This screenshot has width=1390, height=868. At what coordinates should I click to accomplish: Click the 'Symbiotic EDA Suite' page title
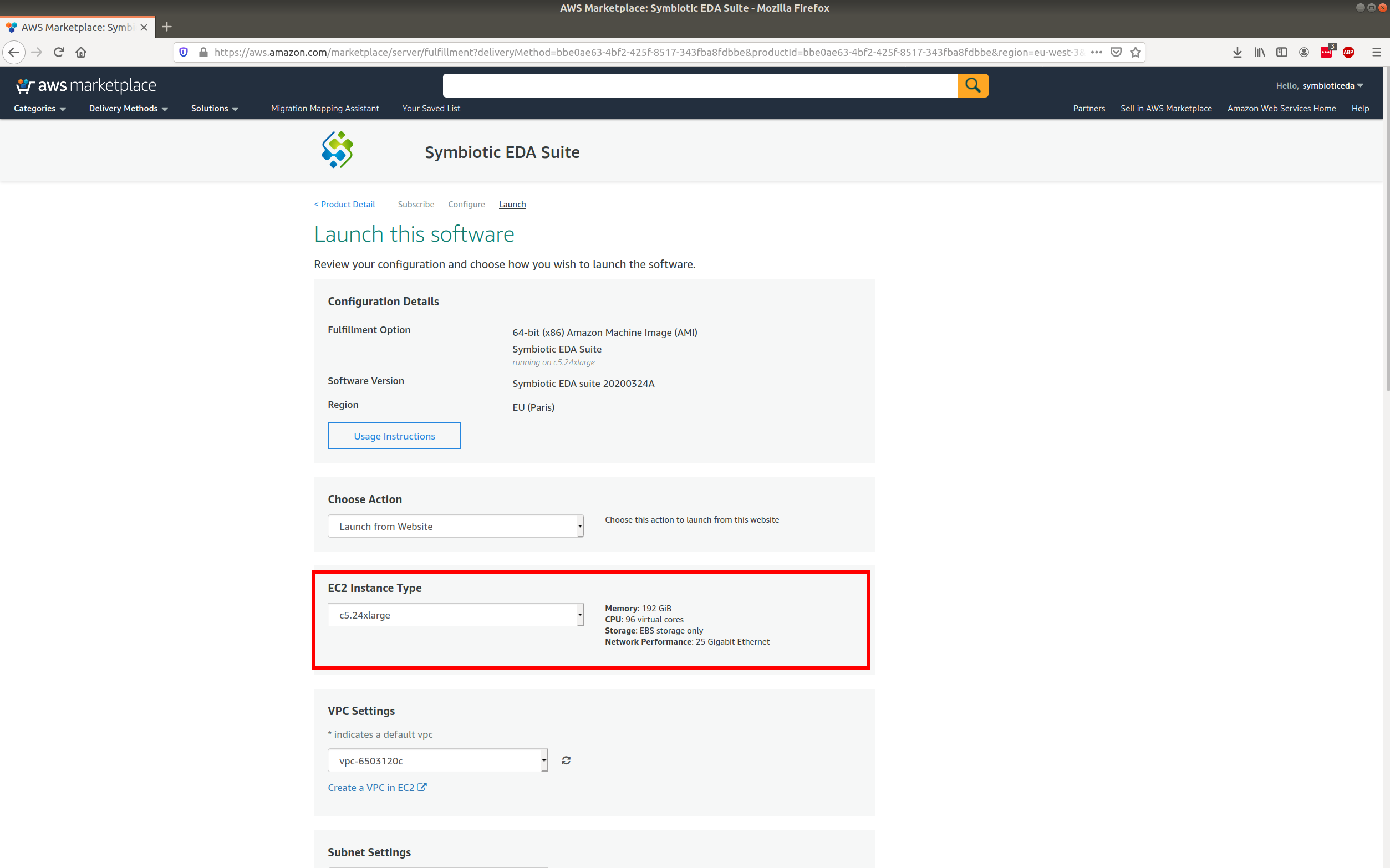pos(502,152)
